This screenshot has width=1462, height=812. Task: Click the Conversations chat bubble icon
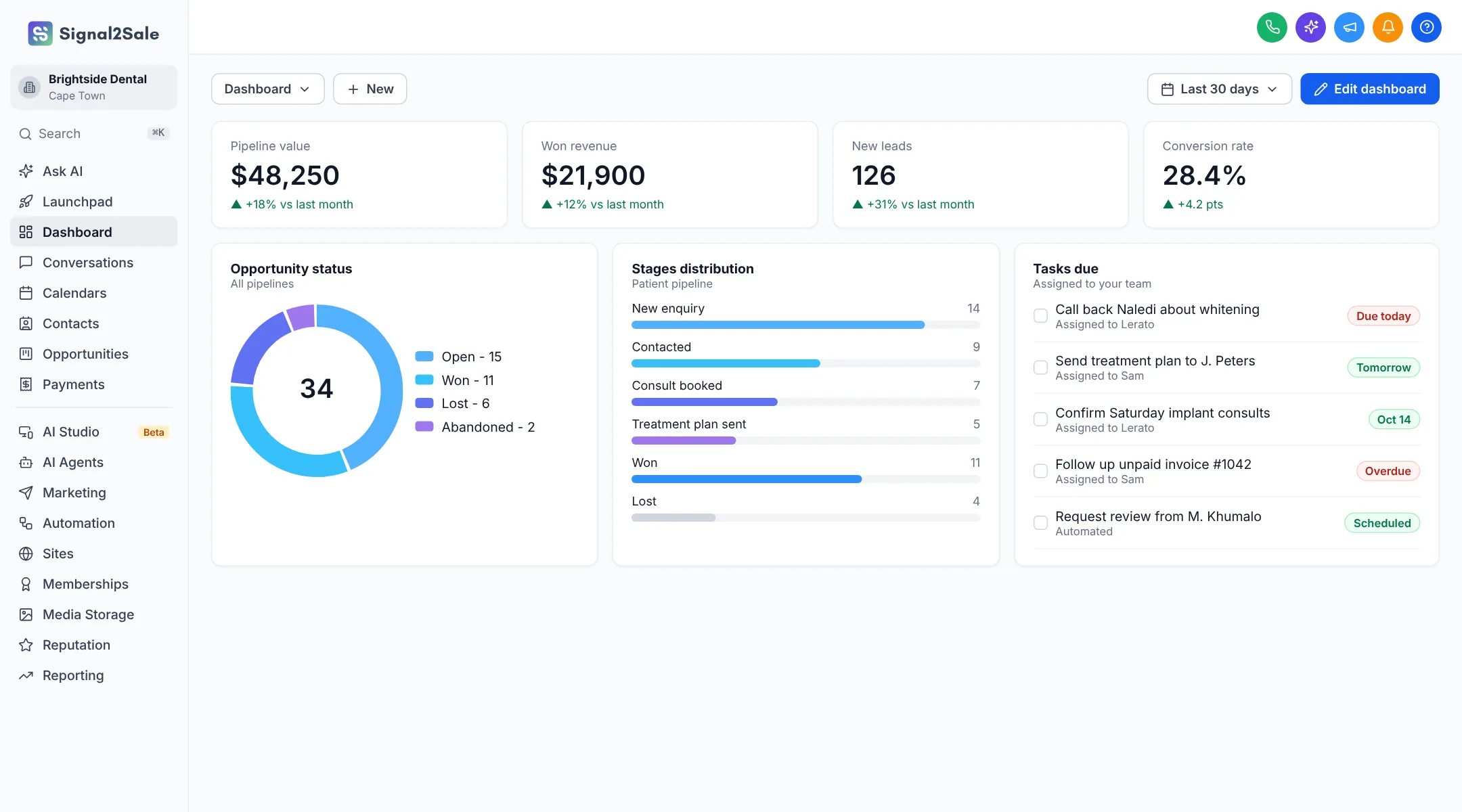[26, 263]
